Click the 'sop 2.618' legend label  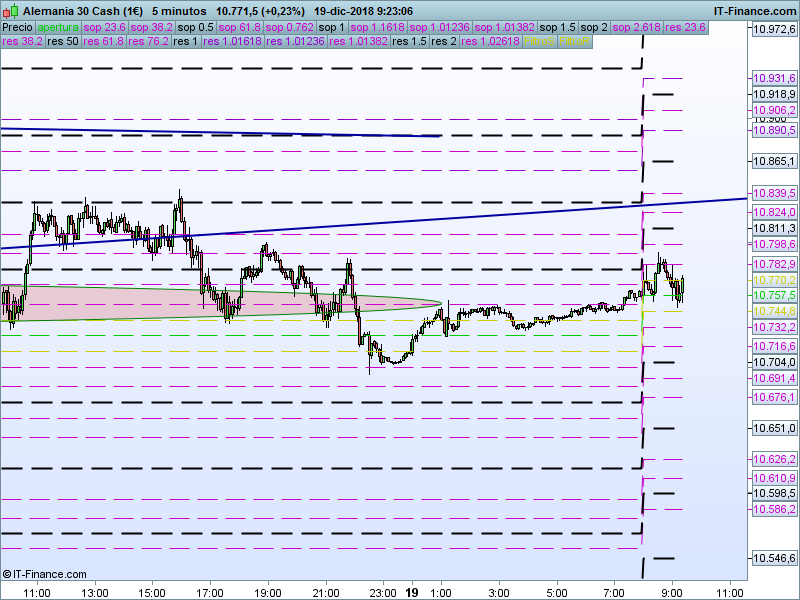(636, 28)
